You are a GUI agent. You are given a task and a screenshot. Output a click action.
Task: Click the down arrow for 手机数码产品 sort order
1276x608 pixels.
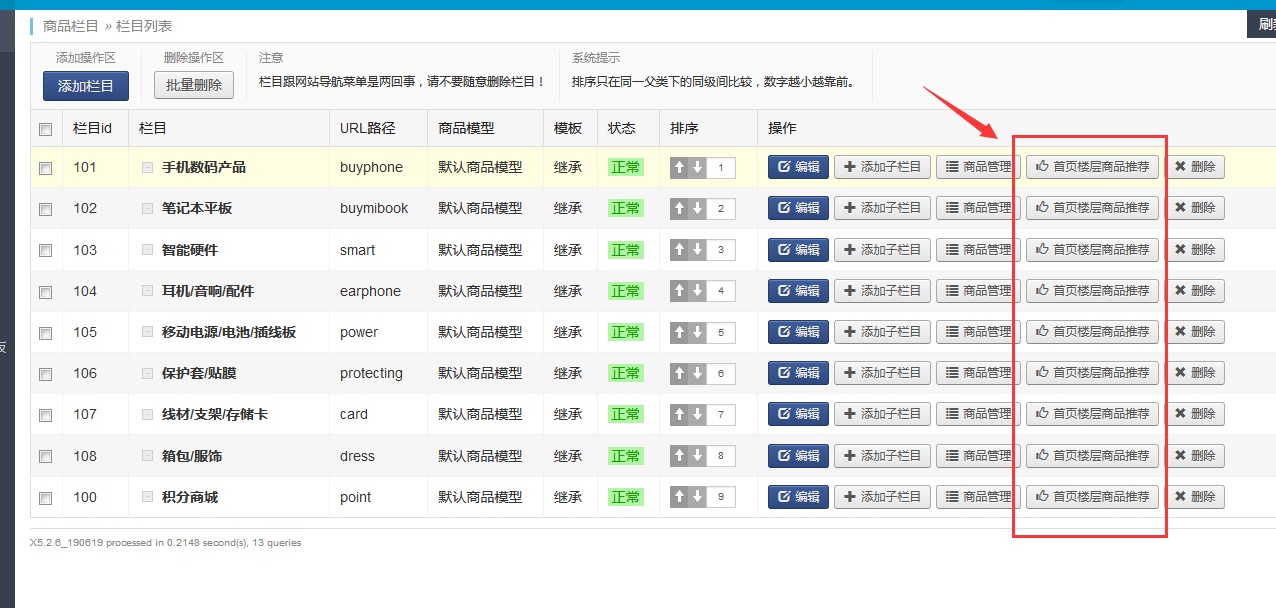tap(697, 168)
